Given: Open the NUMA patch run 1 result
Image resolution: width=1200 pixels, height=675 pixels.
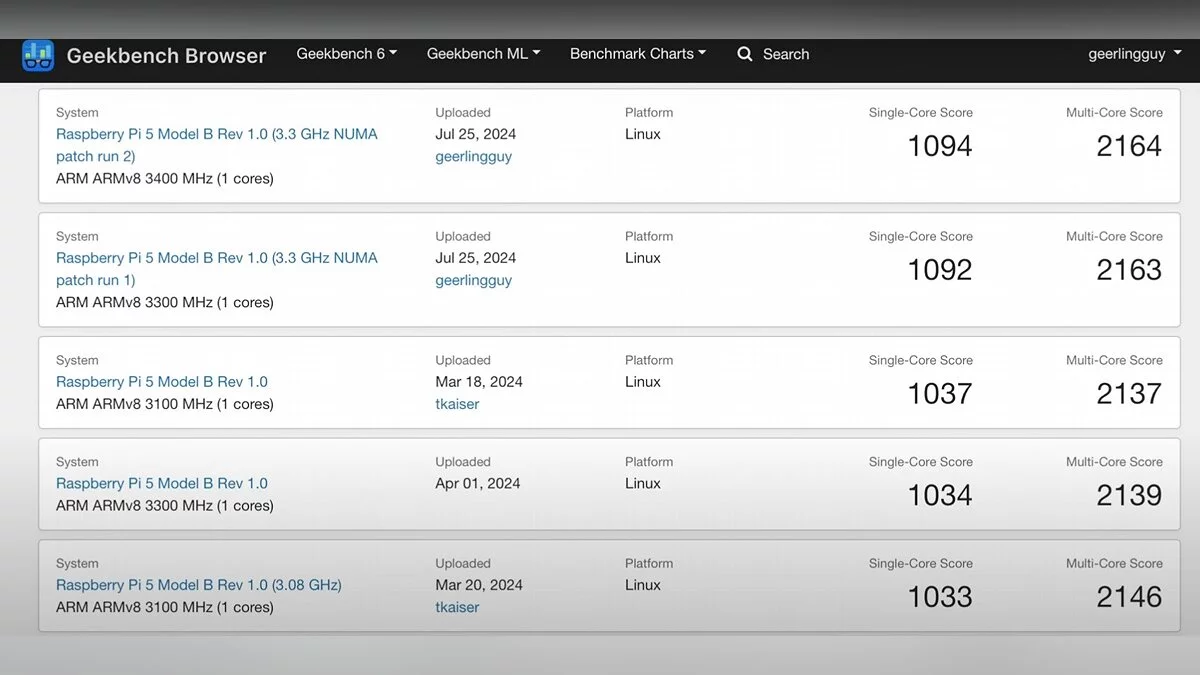Looking at the screenshot, I should tap(216, 258).
